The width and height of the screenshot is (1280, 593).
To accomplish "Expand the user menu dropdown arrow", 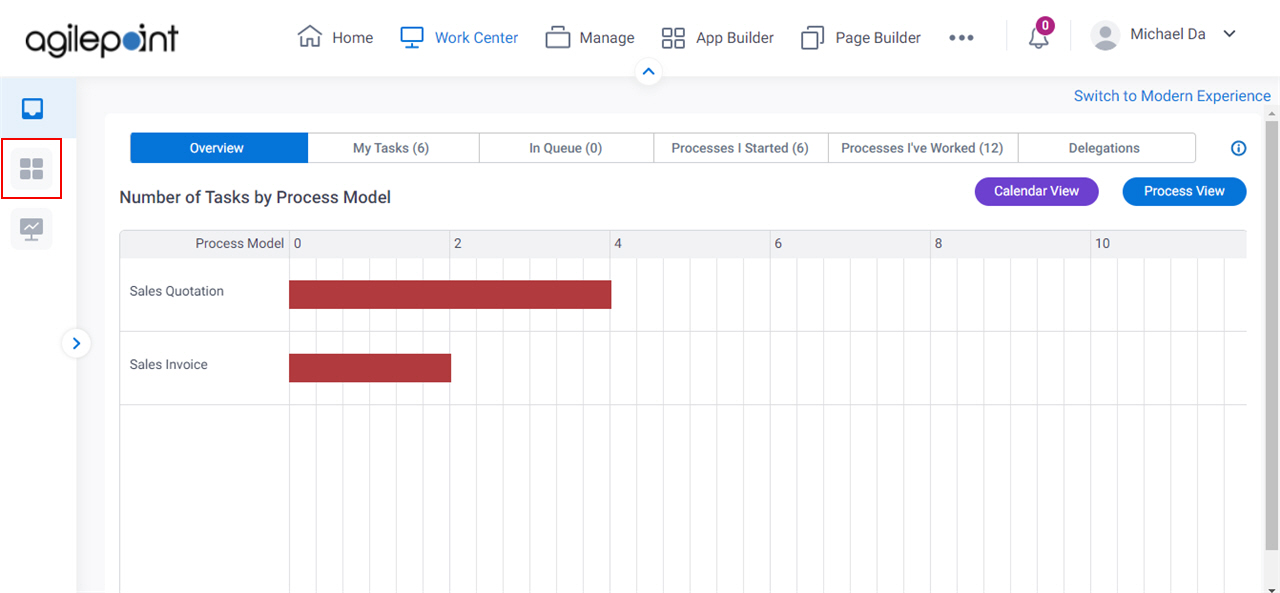I will [1230, 34].
